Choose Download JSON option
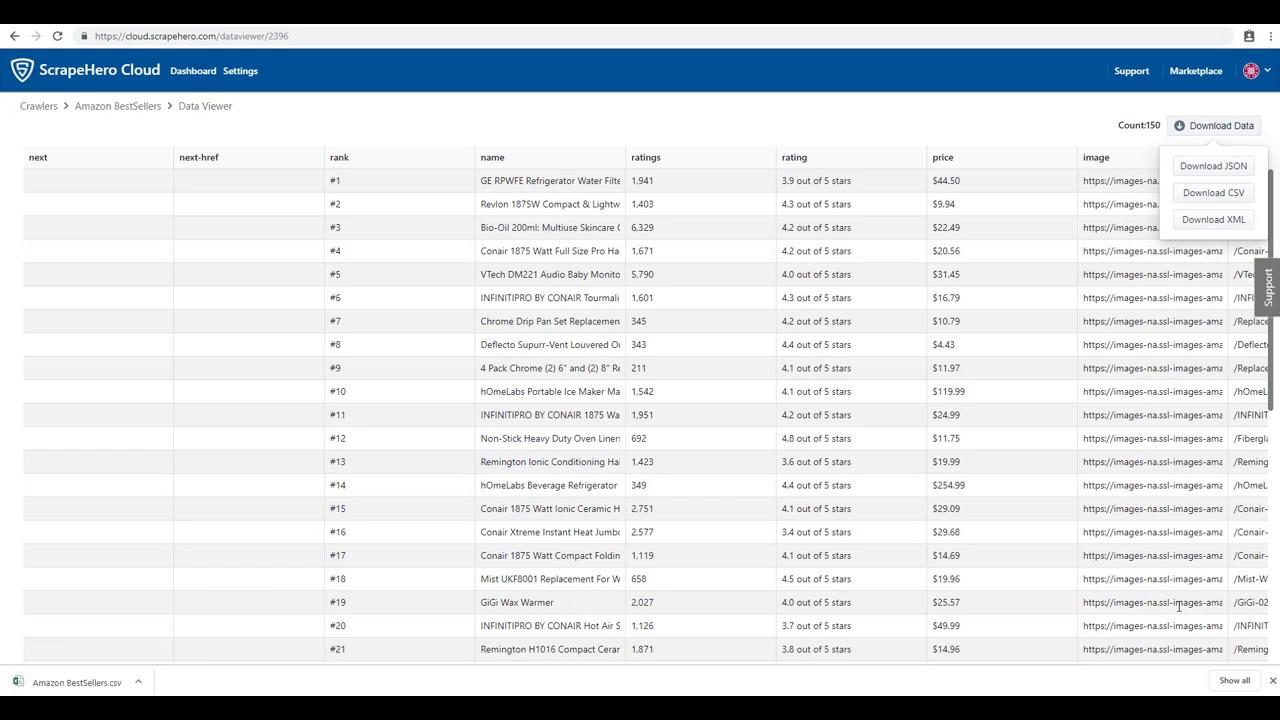1280x720 pixels. [x=1213, y=166]
